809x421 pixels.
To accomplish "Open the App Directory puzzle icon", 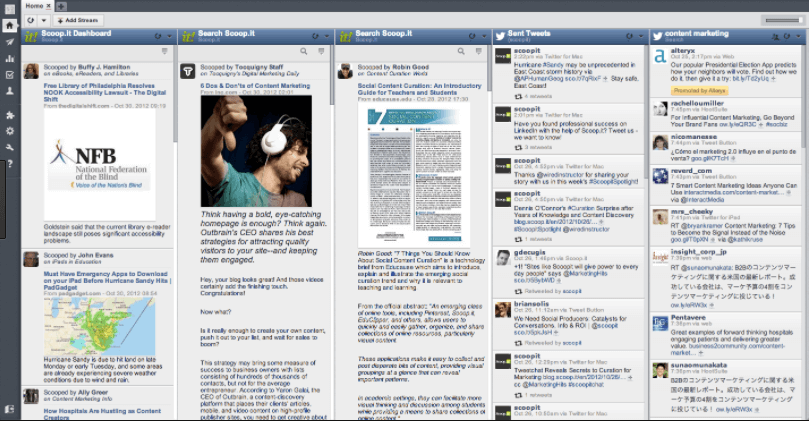I will point(10,115).
